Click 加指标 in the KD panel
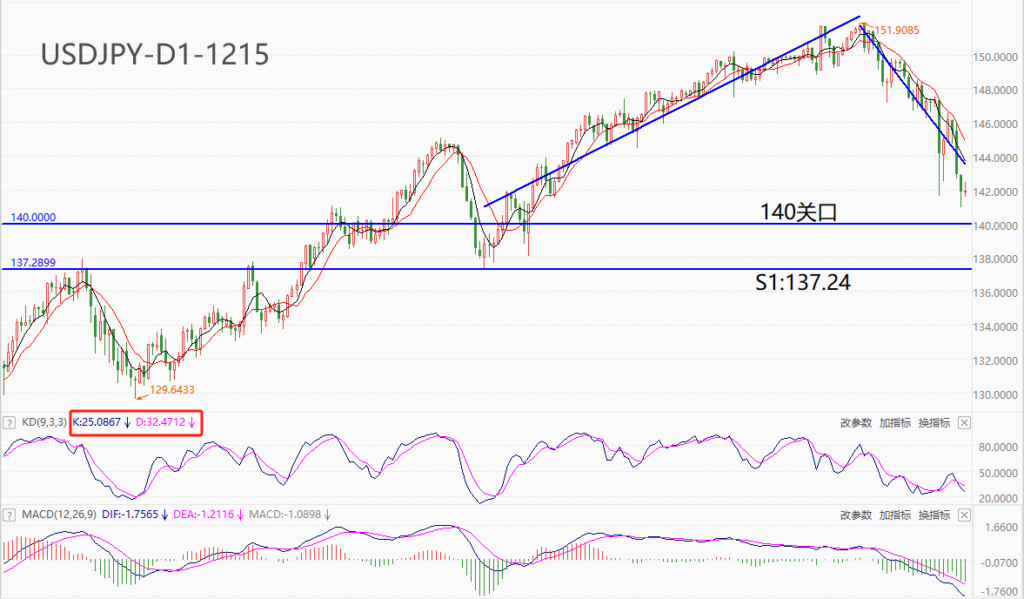1024x599 pixels. (x=895, y=423)
